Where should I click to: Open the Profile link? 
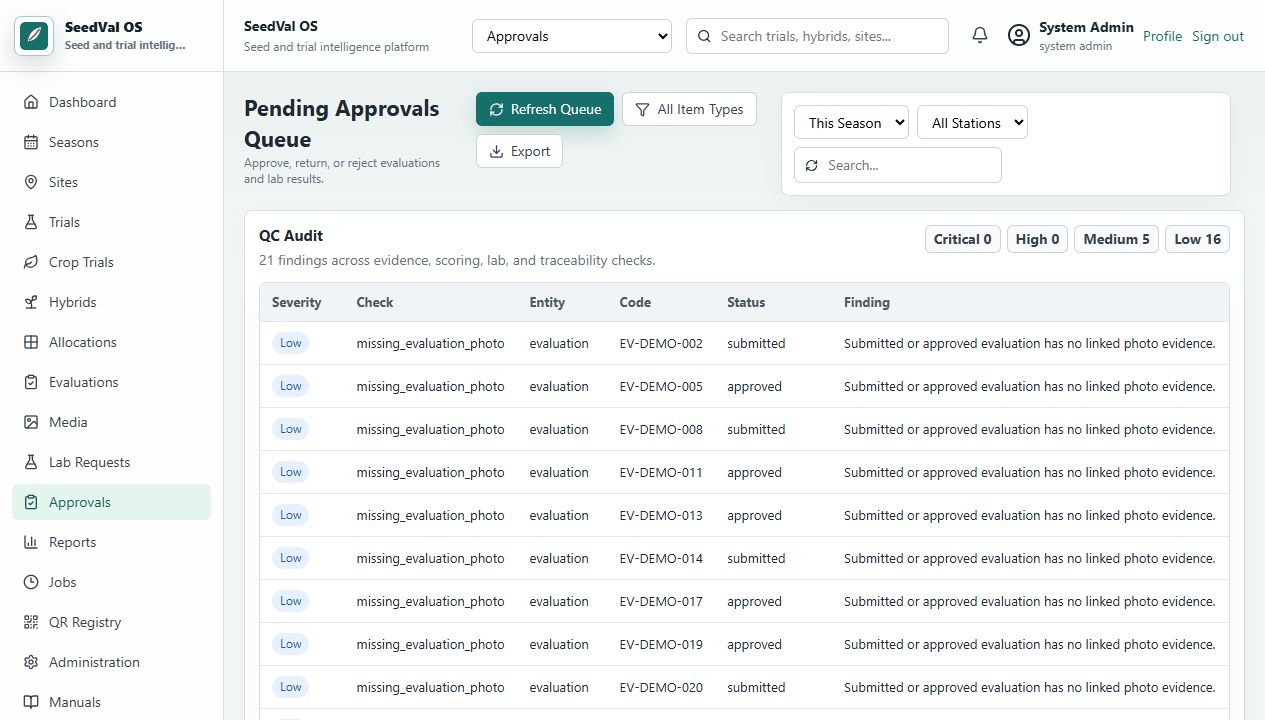tap(1162, 36)
